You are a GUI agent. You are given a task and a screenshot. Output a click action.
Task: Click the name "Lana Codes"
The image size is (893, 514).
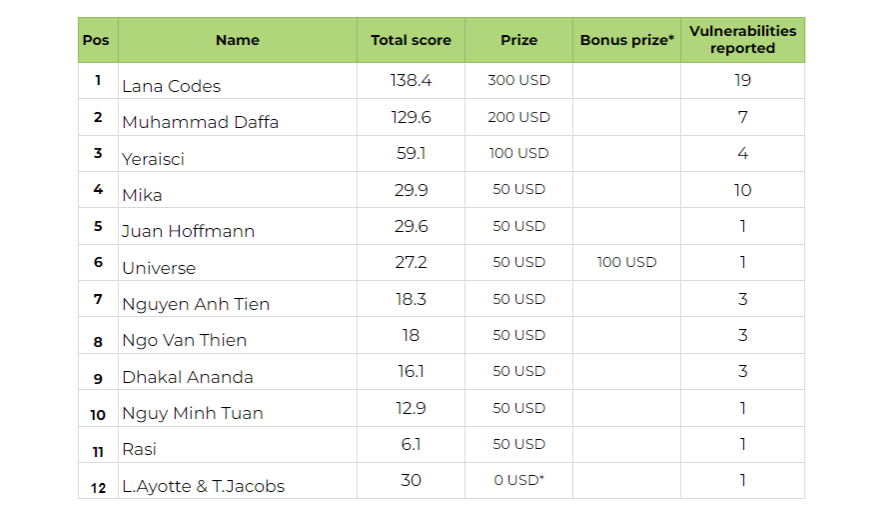(x=171, y=86)
